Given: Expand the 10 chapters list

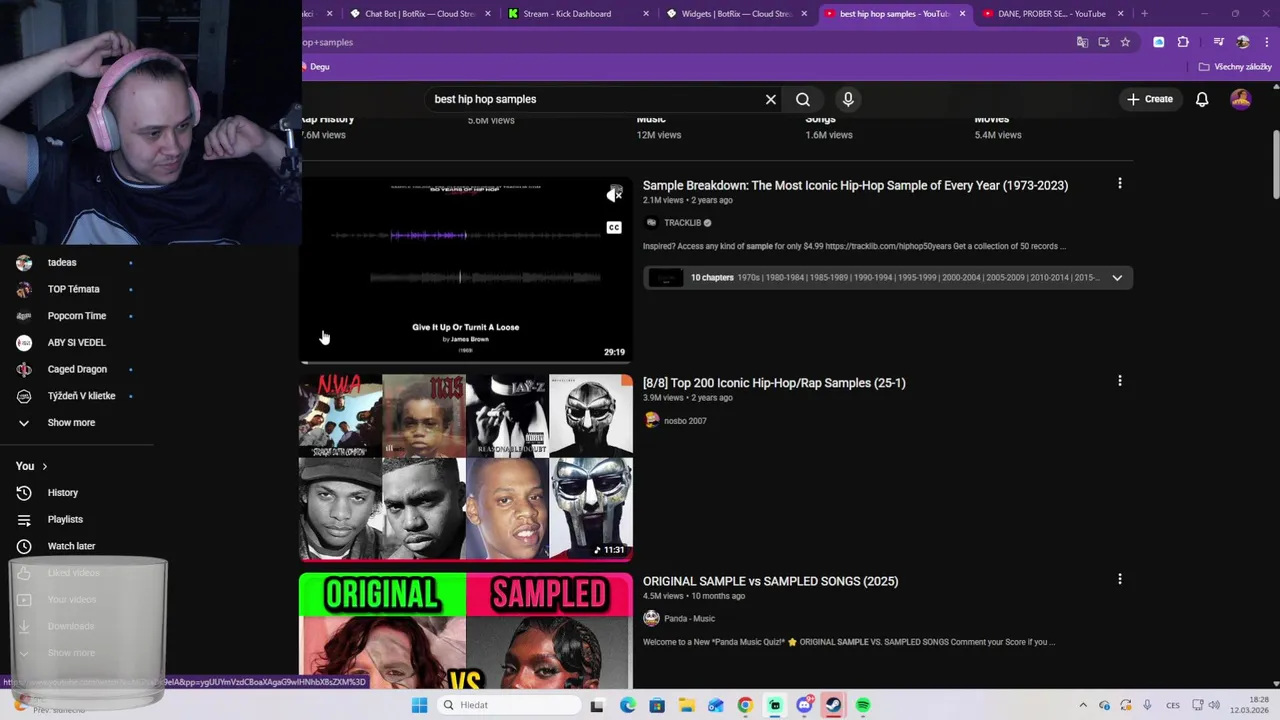Looking at the screenshot, I should pos(1117,277).
